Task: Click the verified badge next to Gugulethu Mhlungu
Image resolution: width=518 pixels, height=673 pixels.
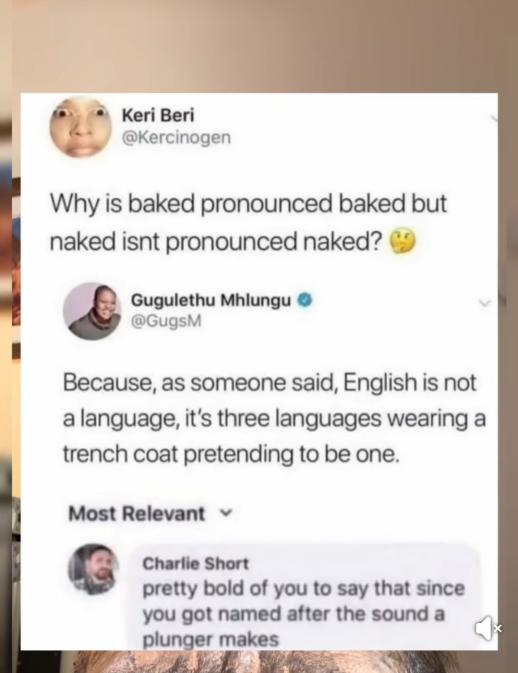Action: tap(305, 300)
